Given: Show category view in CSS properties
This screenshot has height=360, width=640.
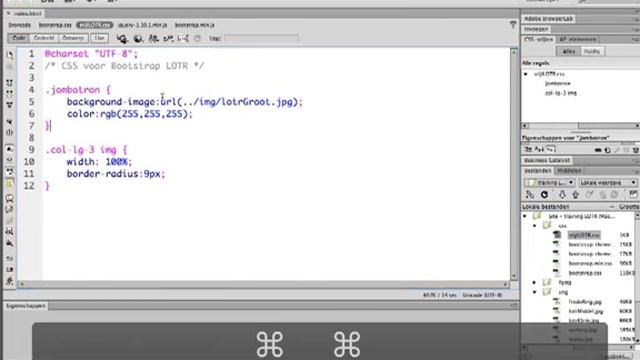Looking at the screenshot, I should point(528,150).
